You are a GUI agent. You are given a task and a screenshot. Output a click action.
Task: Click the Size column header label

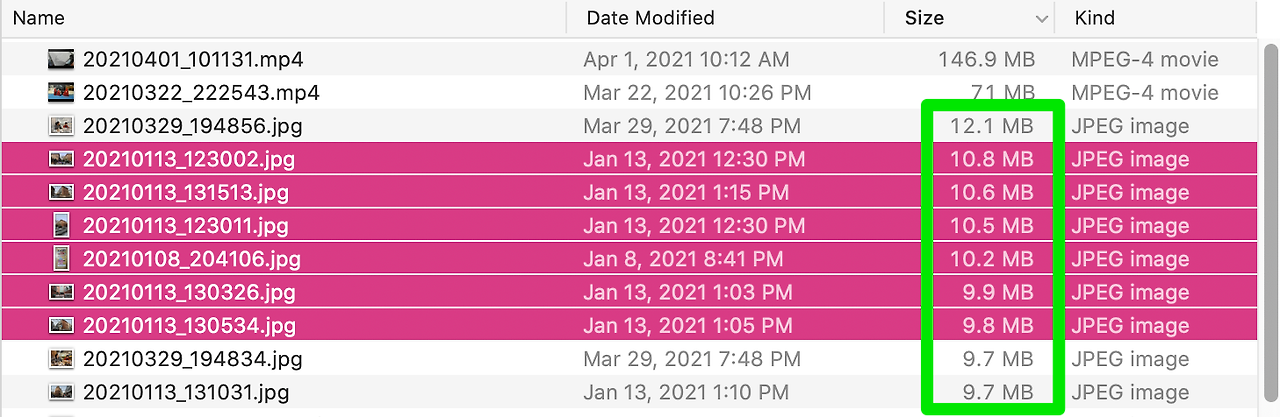point(924,18)
